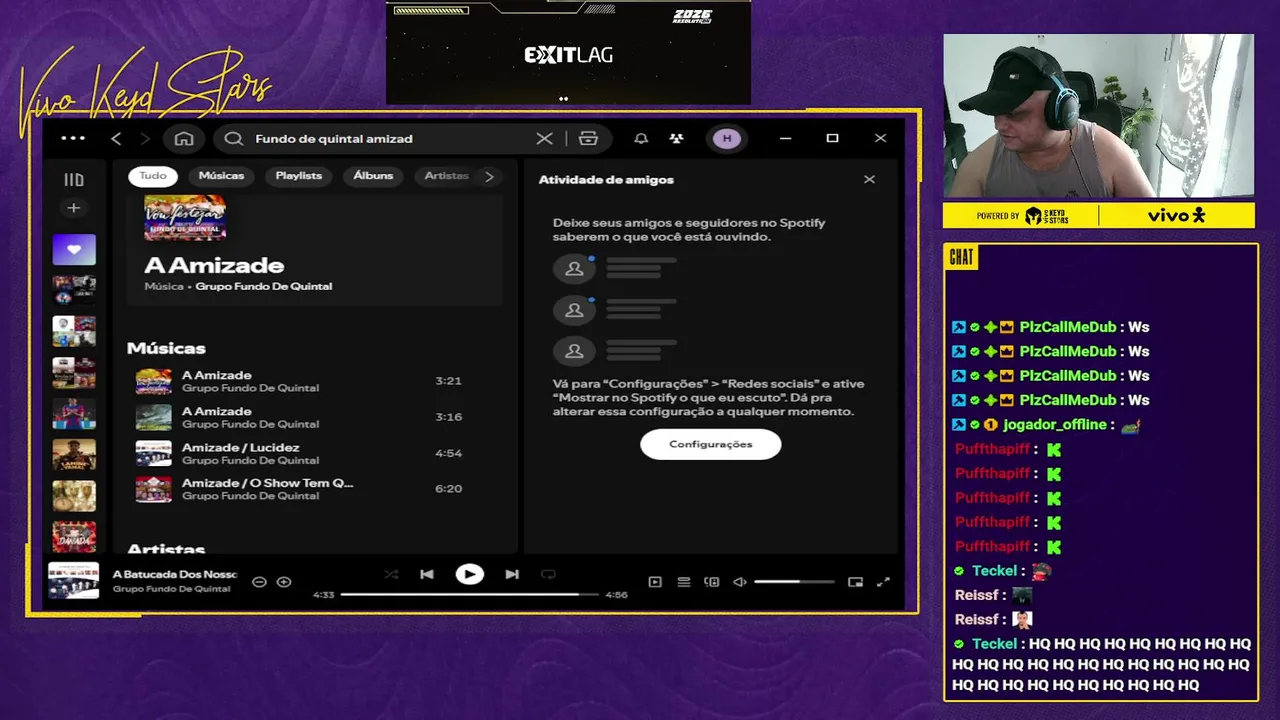Skip to the previous track
1280x720 pixels.
pos(427,574)
